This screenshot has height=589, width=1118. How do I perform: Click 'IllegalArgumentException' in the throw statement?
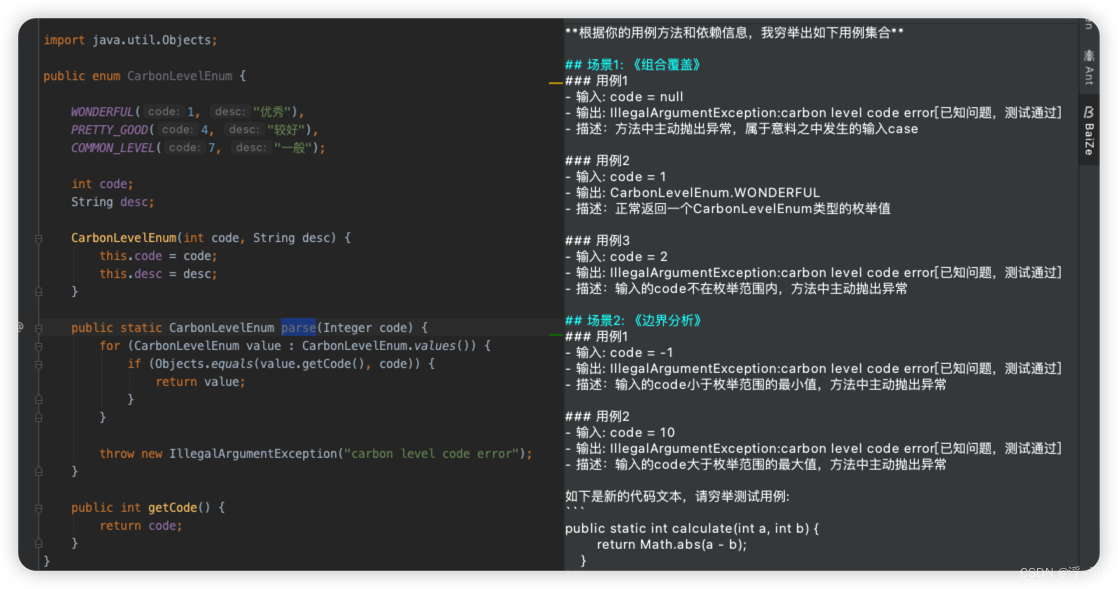click(x=252, y=454)
